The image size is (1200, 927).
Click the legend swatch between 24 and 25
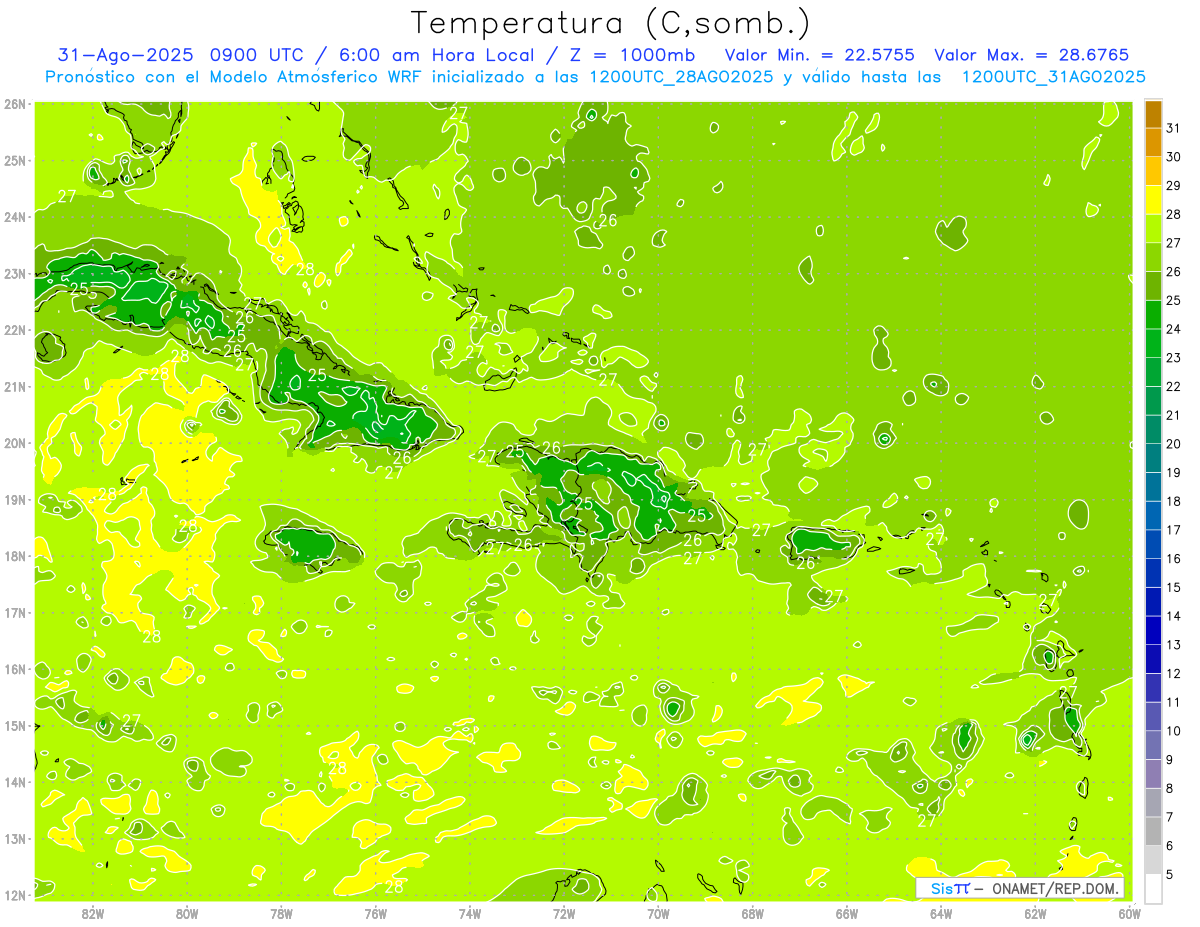click(1153, 314)
